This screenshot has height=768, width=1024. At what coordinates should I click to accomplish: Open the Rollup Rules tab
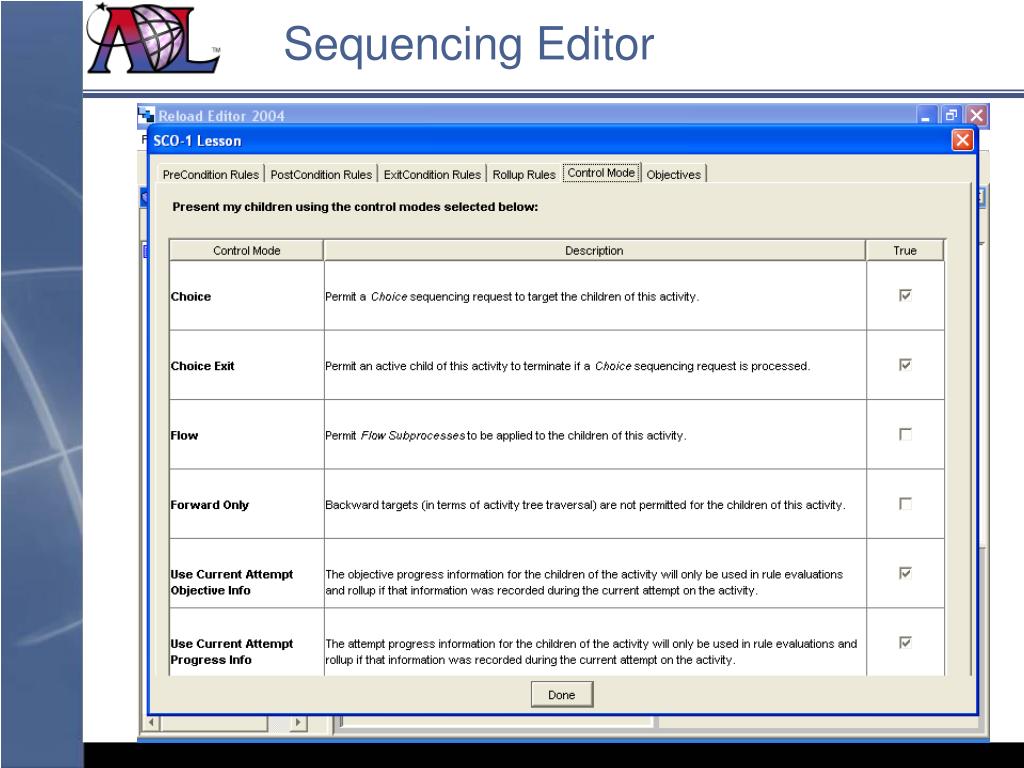524,174
